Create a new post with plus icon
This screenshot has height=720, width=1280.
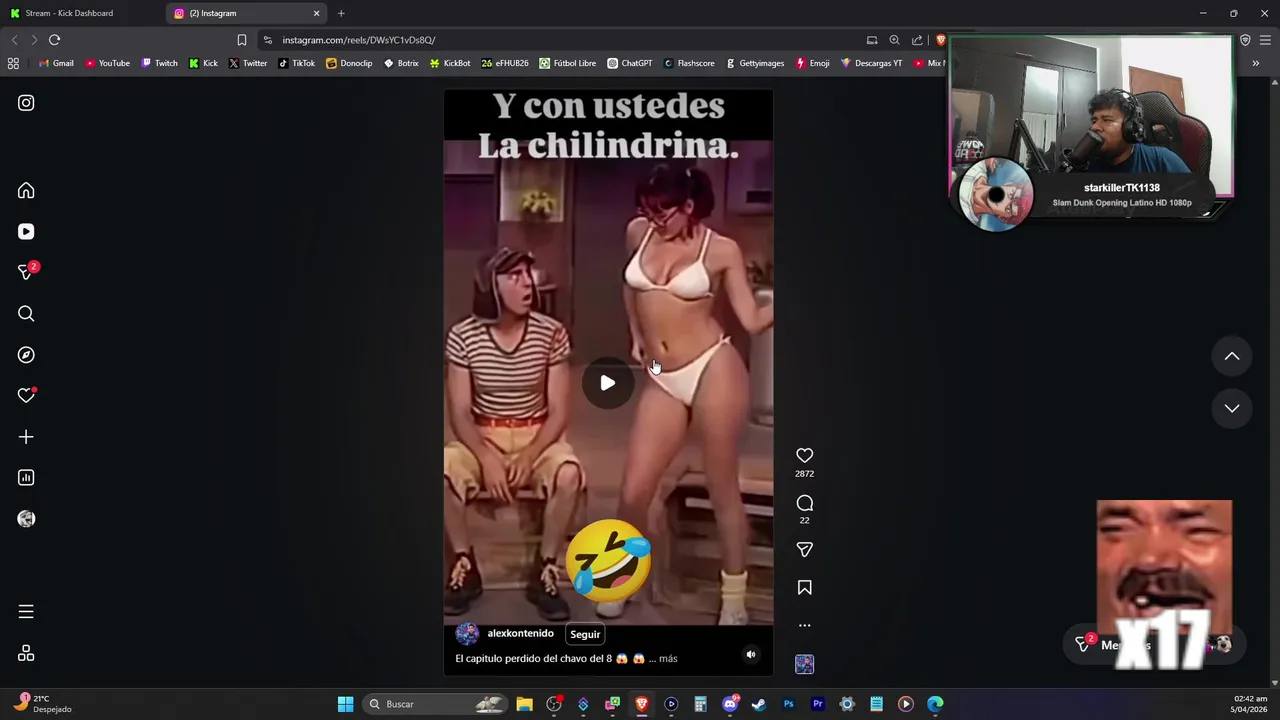(26, 437)
